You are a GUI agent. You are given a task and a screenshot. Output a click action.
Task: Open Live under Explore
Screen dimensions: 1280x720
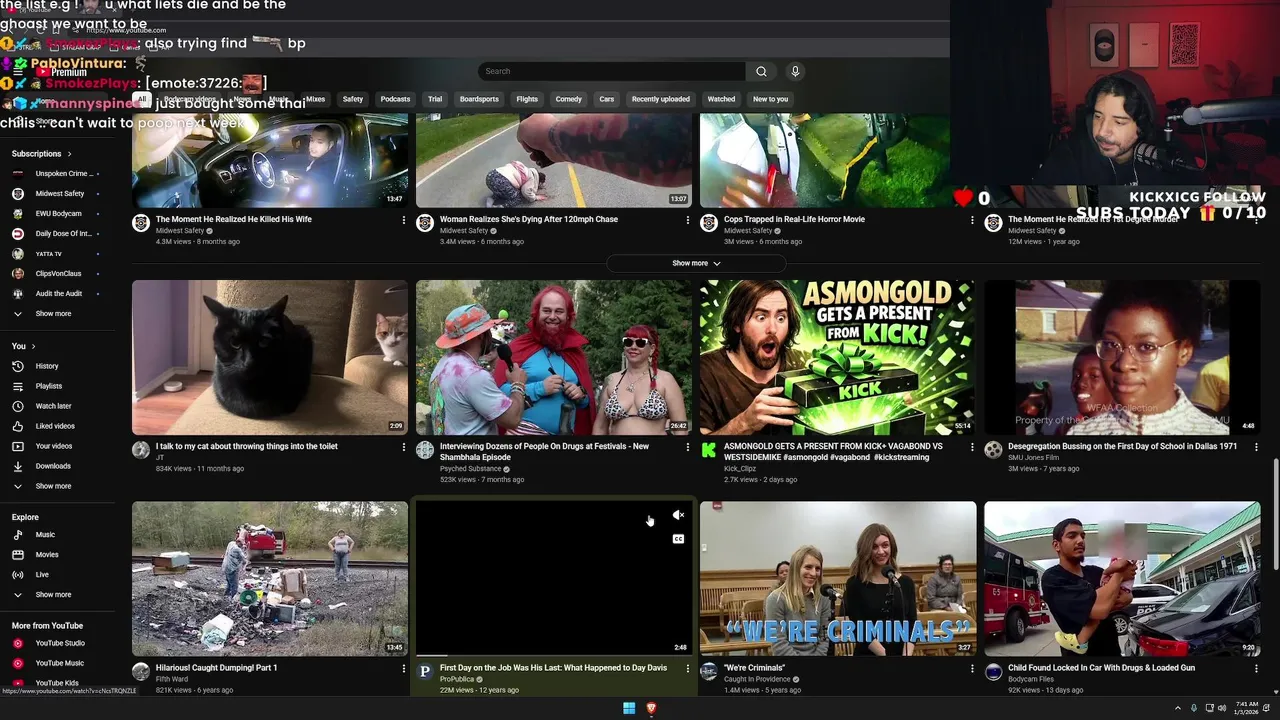click(42, 575)
